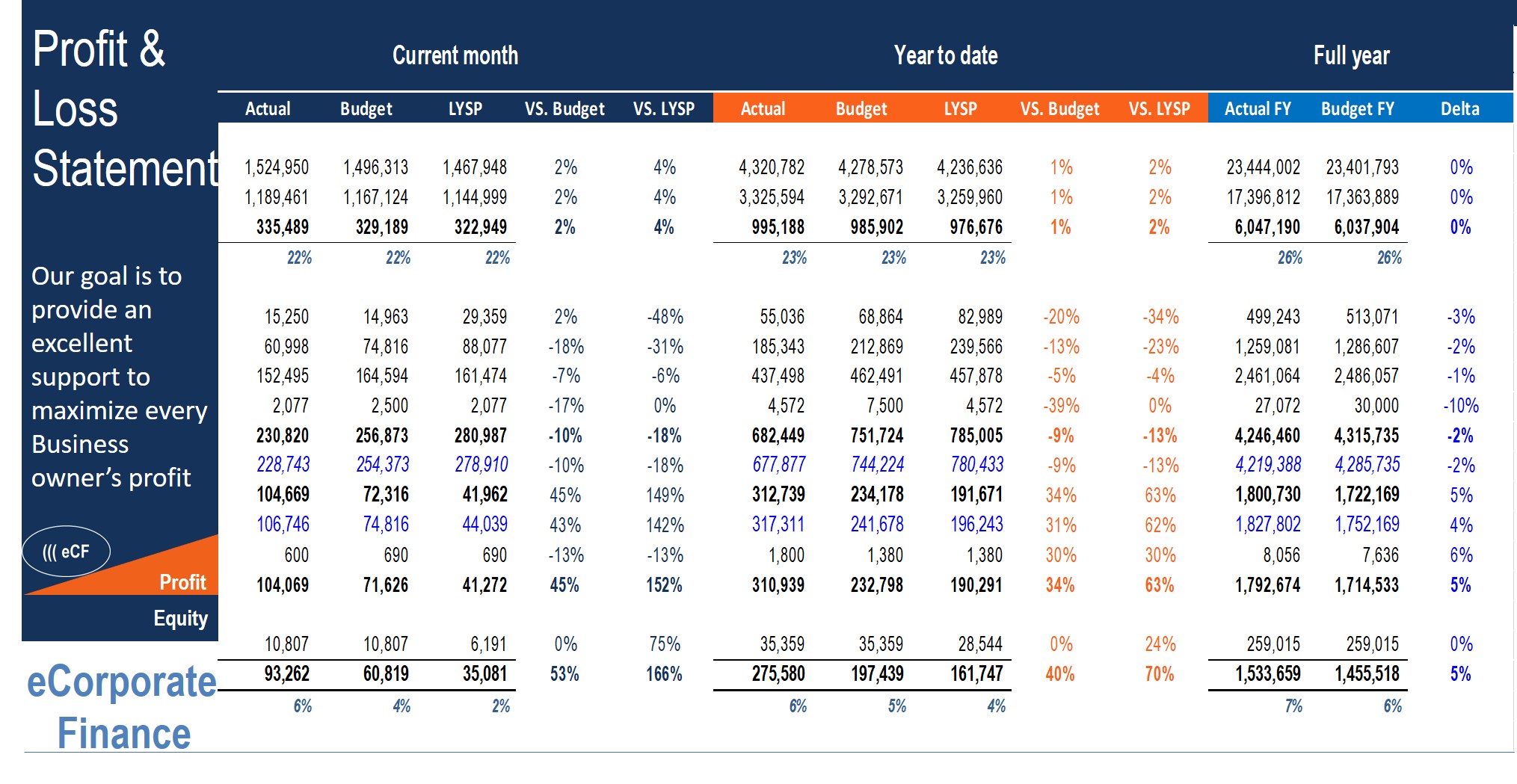1517x784 pixels.
Task: Click the Year to date section header
Action: [945, 55]
